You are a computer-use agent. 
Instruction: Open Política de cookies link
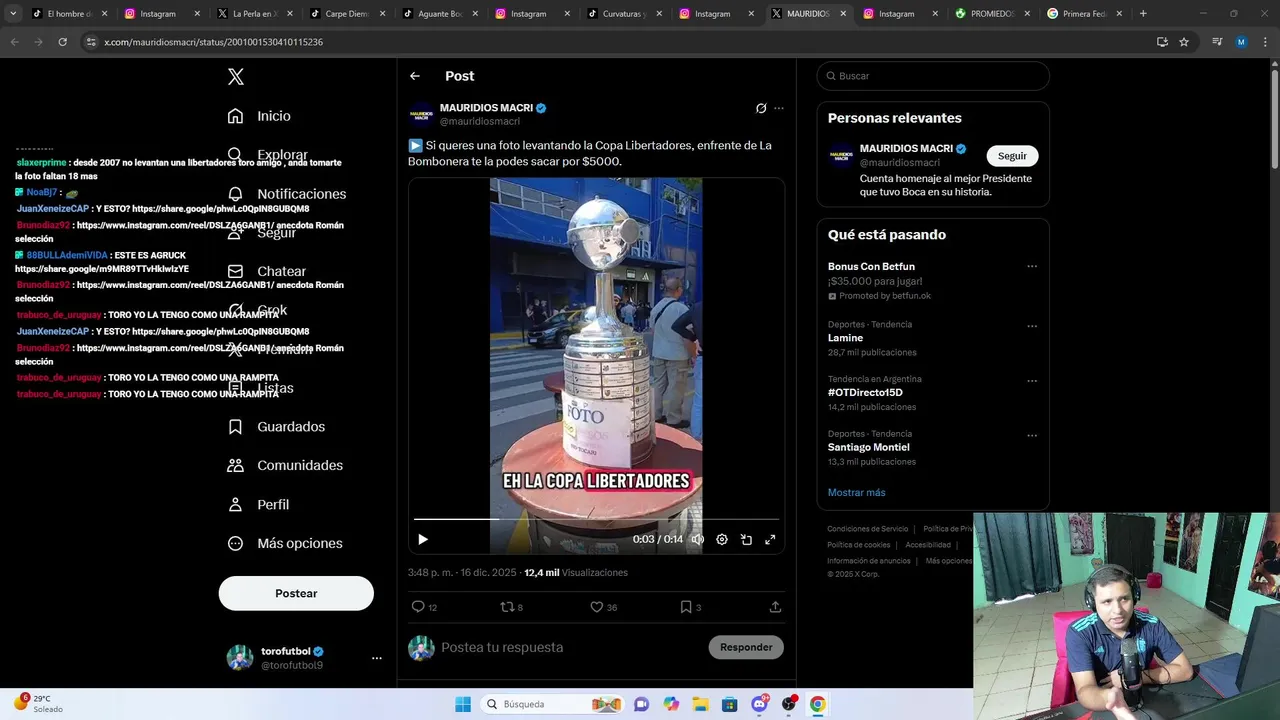859,545
